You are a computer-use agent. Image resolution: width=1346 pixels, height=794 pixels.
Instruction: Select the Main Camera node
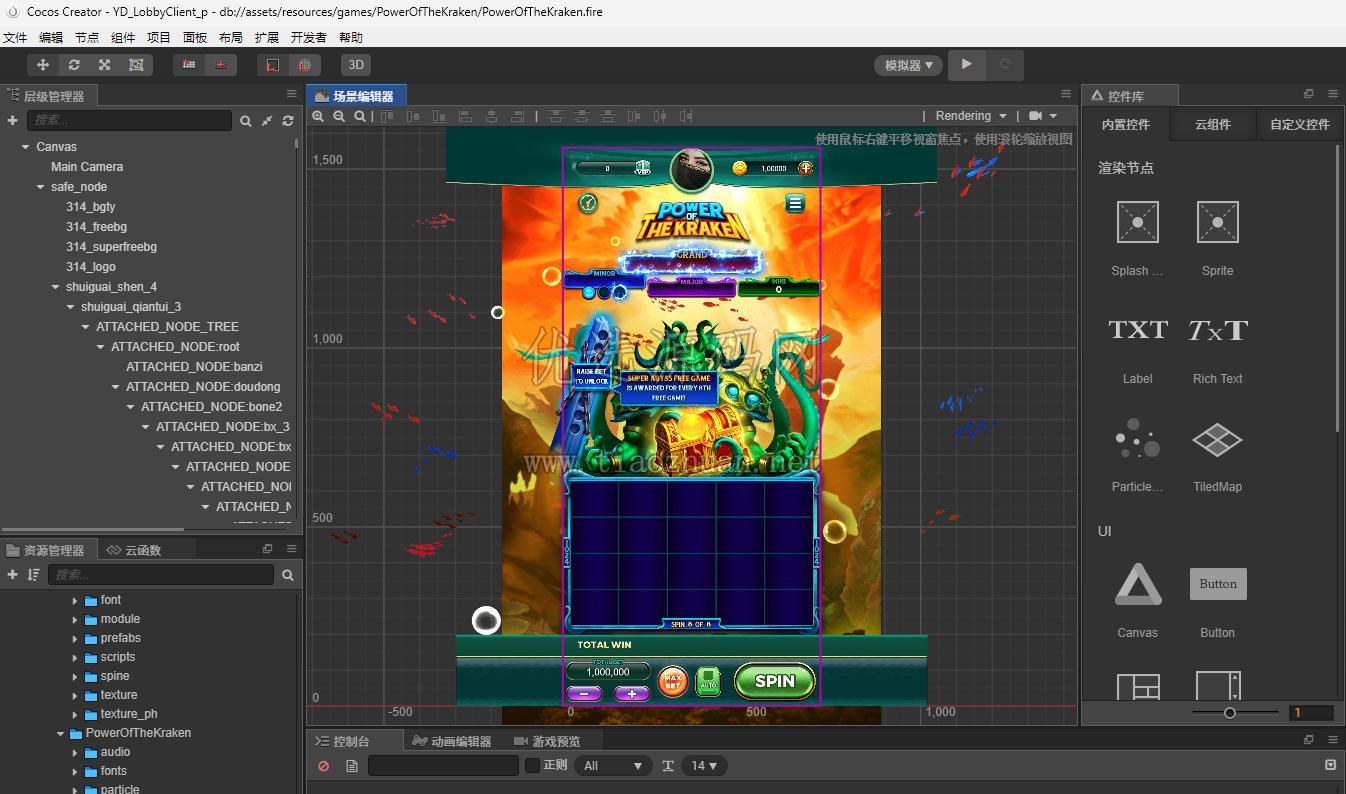pos(87,167)
